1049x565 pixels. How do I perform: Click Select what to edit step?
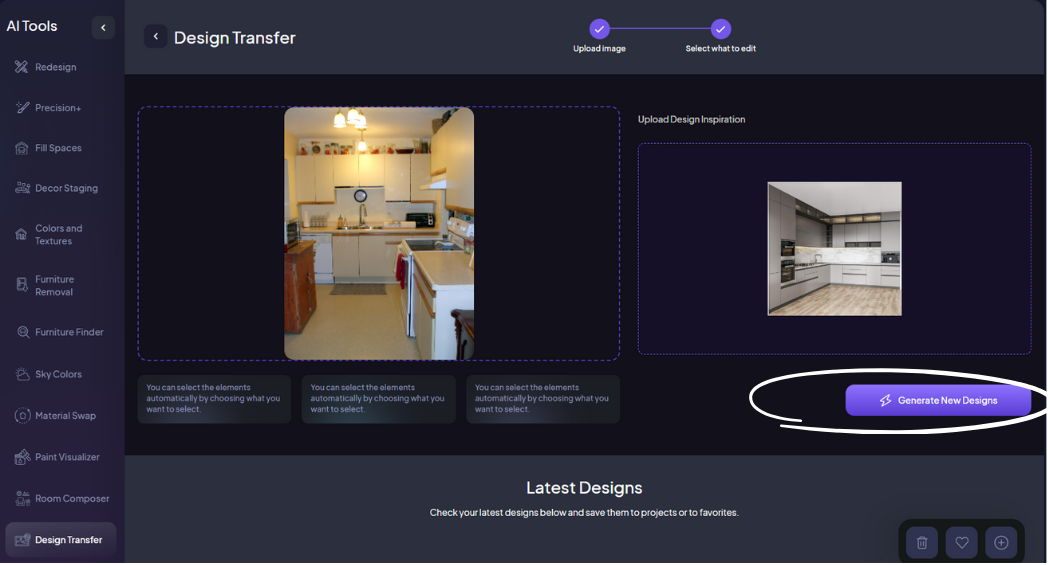[721, 29]
